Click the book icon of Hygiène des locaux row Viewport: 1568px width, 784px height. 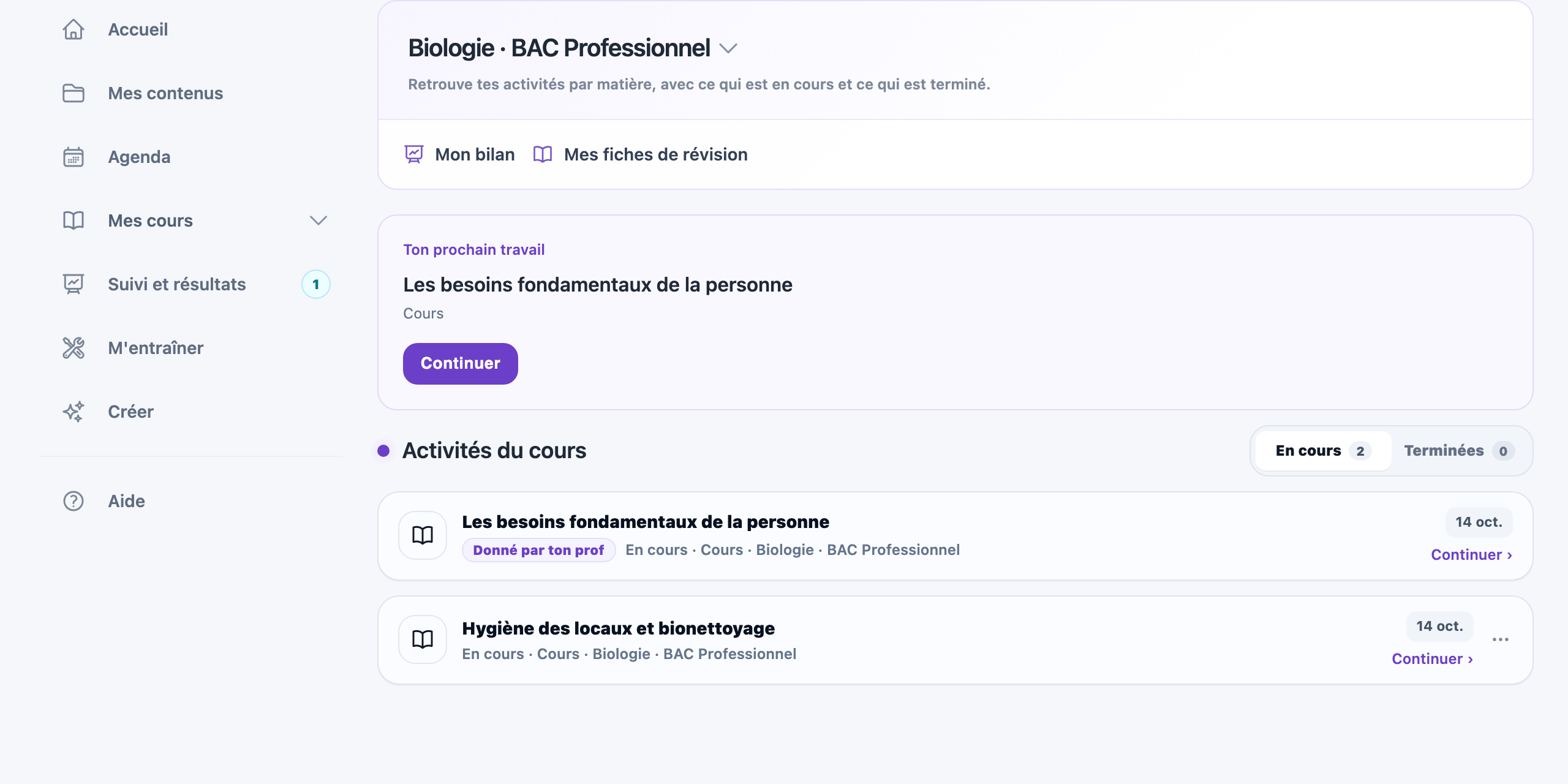[423, 639]
